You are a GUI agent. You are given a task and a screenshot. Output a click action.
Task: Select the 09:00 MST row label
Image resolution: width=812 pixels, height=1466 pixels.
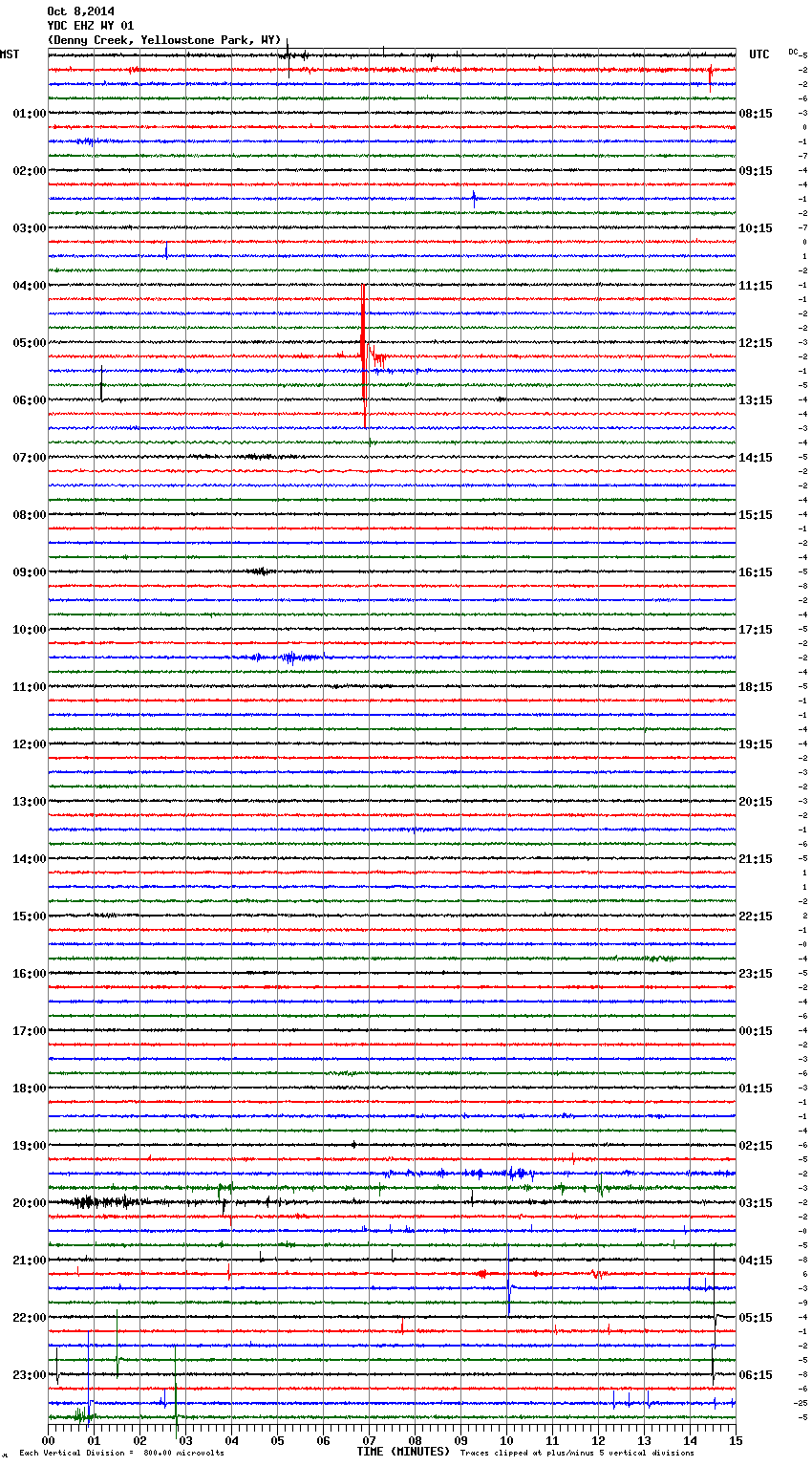click(30, 572)
